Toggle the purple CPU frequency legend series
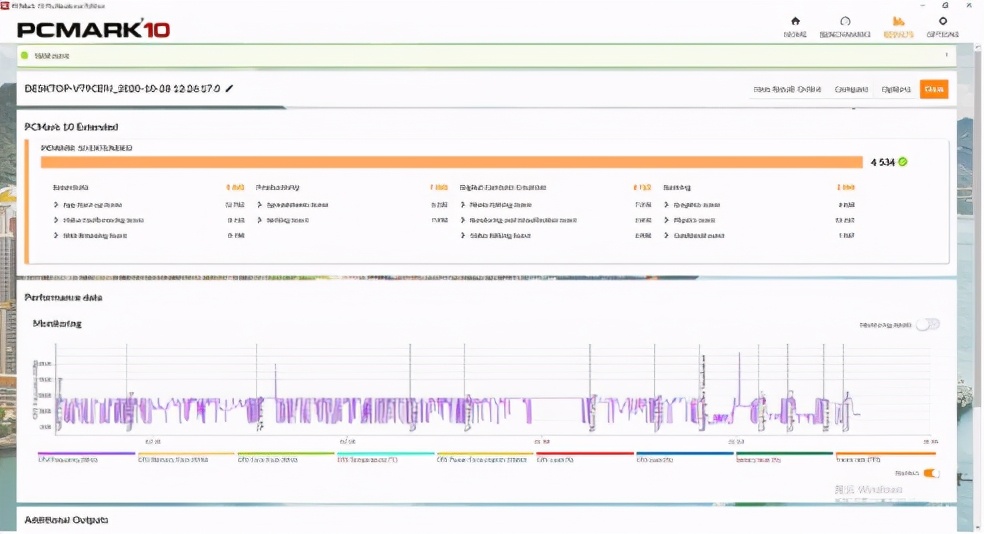The width and height of the screenshot is (984, 534). tap(86, 456)
